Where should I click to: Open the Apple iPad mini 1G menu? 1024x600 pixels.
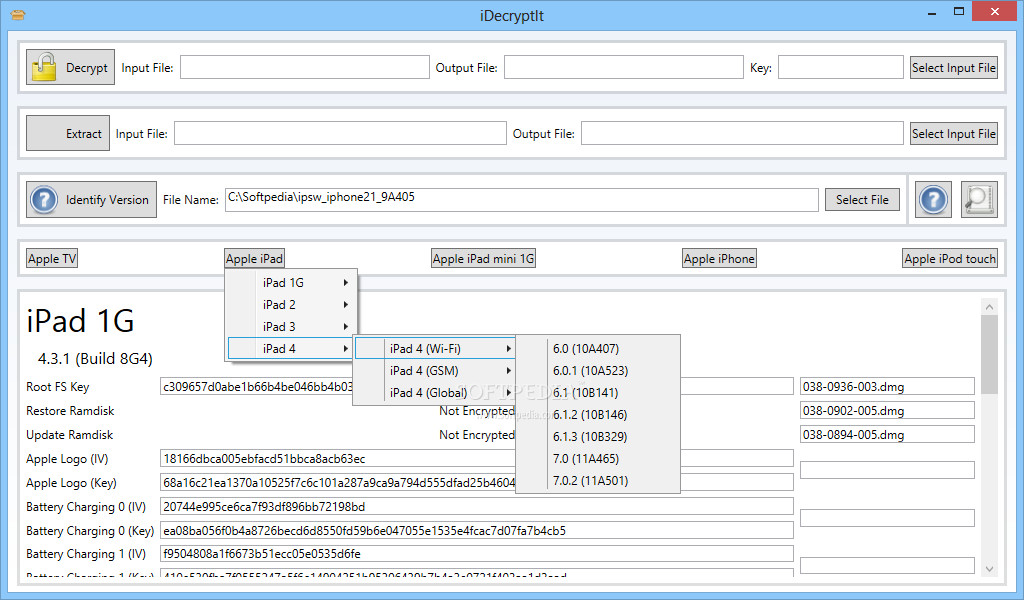click(483, 259)
